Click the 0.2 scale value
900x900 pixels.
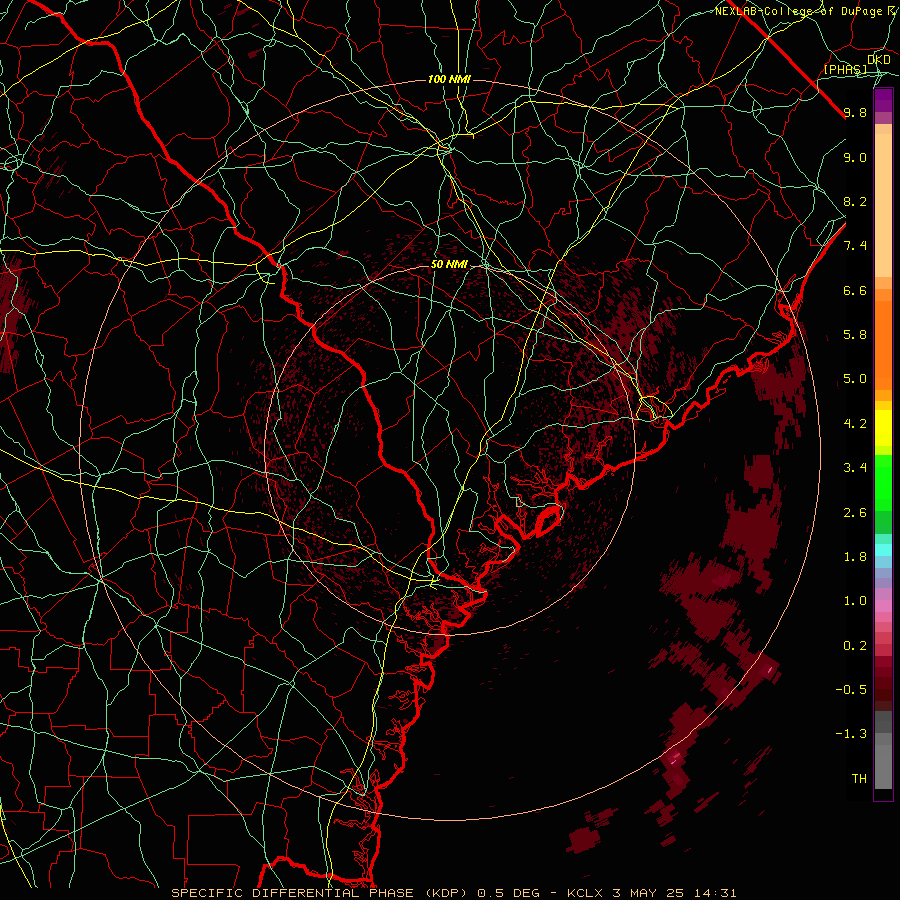855,646
